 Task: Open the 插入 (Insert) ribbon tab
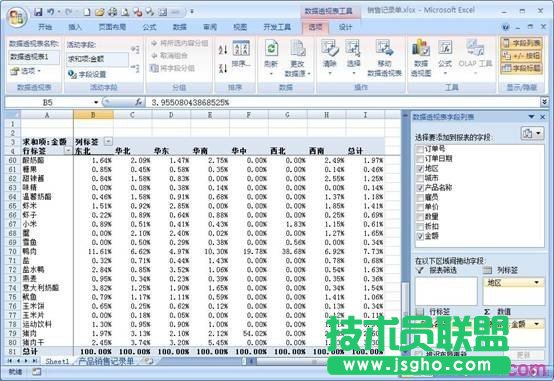click(x=75, y=27)
